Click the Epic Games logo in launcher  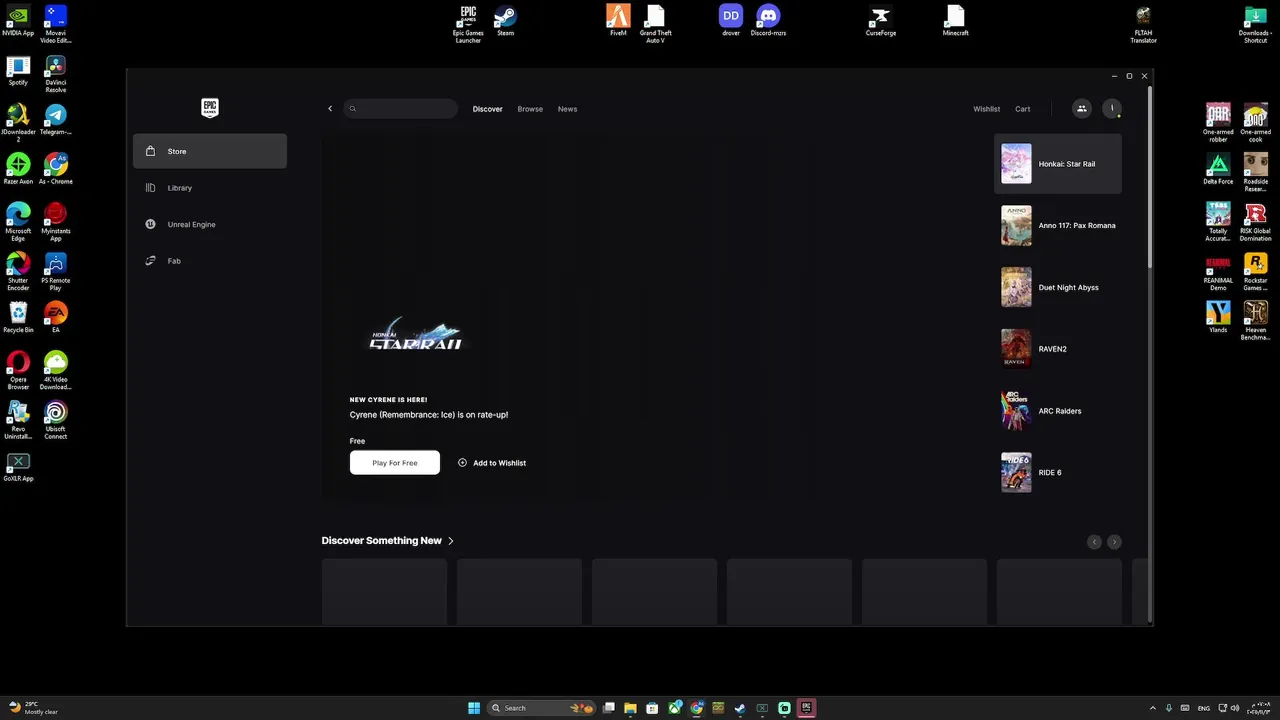click(x=210, y=108)
